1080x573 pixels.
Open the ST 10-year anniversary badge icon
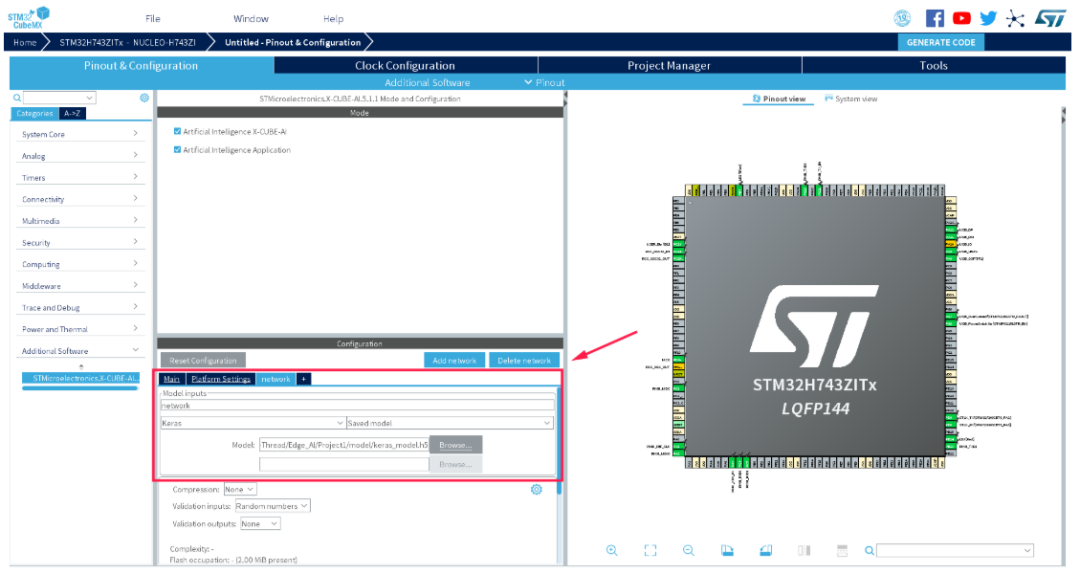pyautogui.click(x=902, y=19)
